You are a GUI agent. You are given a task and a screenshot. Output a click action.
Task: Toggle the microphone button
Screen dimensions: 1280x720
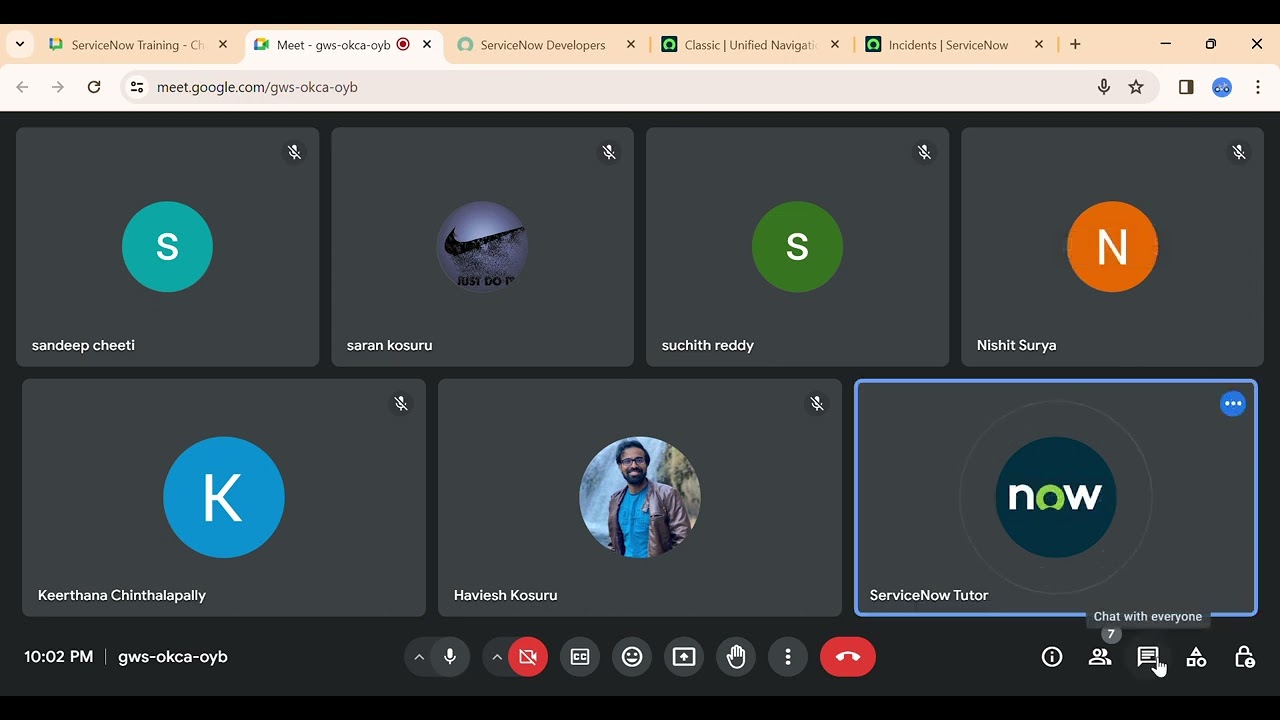(450, 657)
